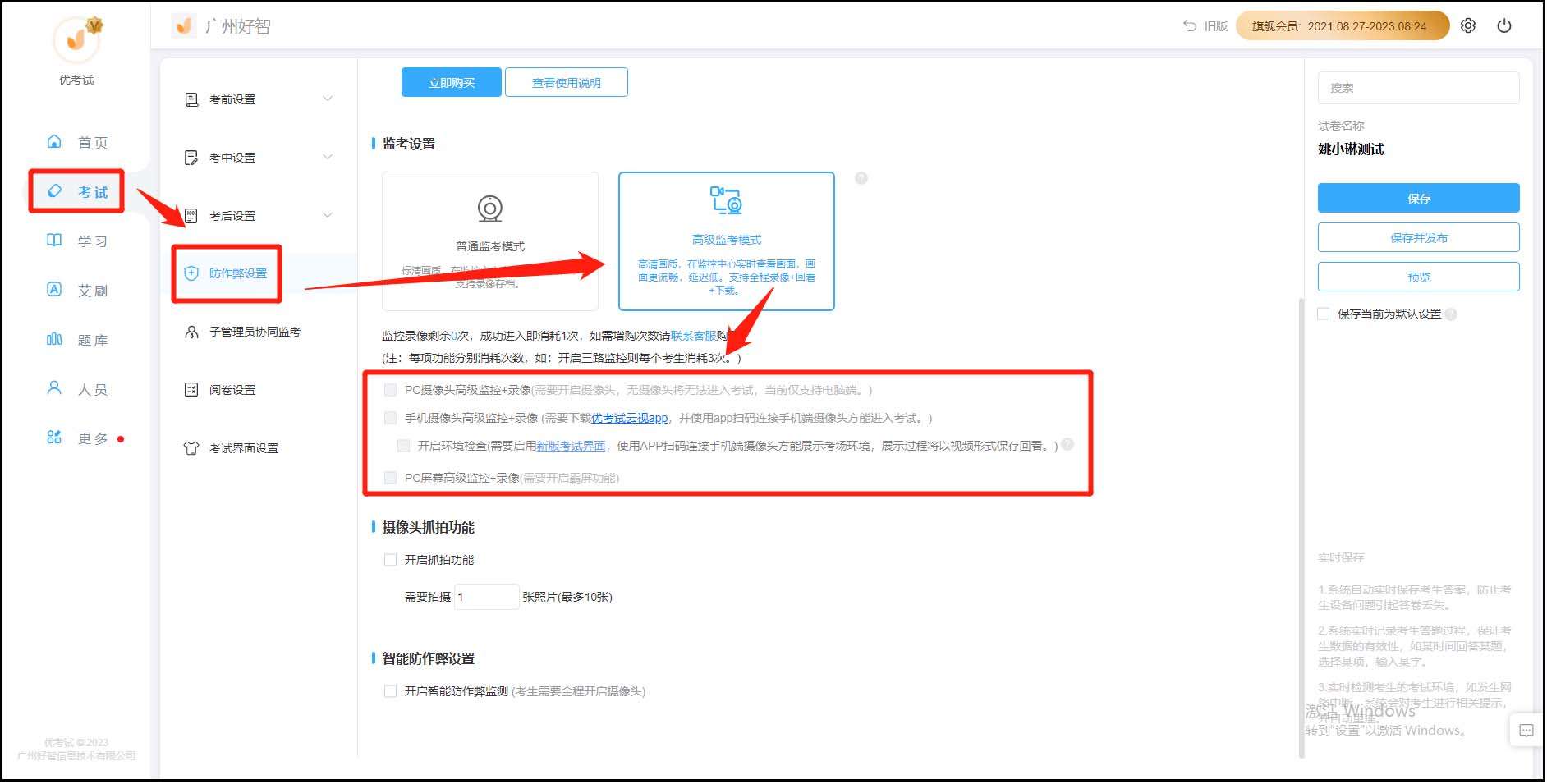Enable PC摄像头高级监控+录像 checkbox
1547x784 pixels.
pyautogui.click(x=390, y=390)
